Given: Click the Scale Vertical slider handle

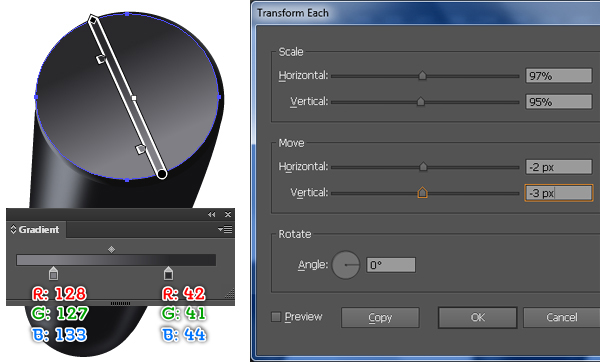Looking at the screenshot, I should click(421, 101).
